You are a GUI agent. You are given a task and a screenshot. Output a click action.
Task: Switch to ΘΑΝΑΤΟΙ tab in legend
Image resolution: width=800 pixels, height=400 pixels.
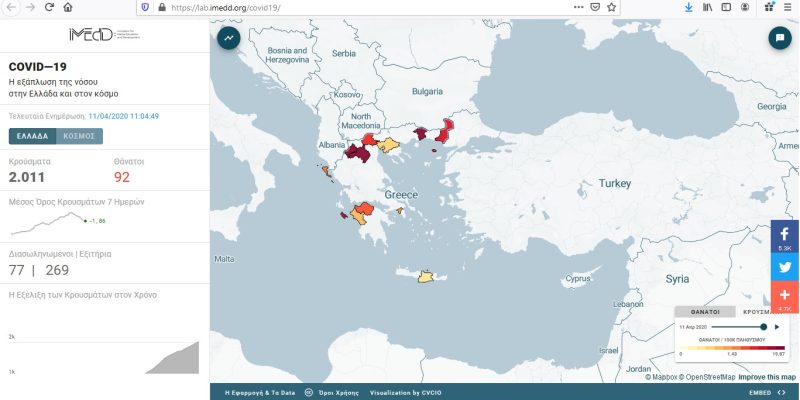tap(705, 312)
